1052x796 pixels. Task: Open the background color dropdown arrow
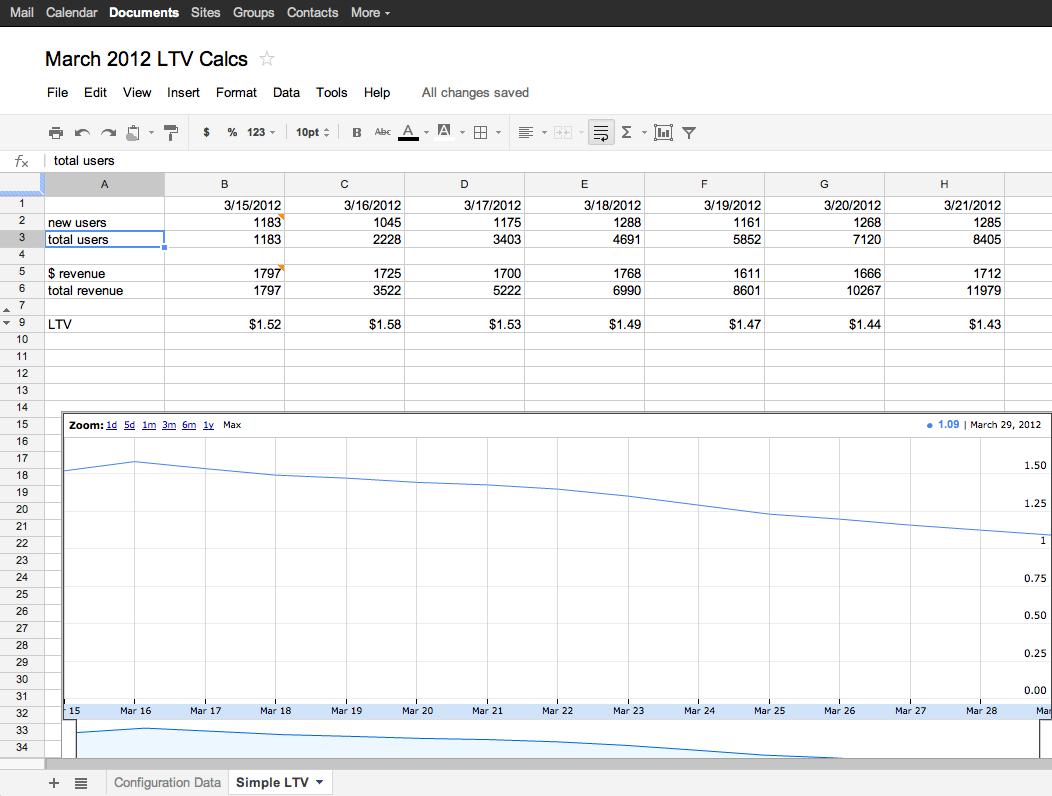[462, 133]
